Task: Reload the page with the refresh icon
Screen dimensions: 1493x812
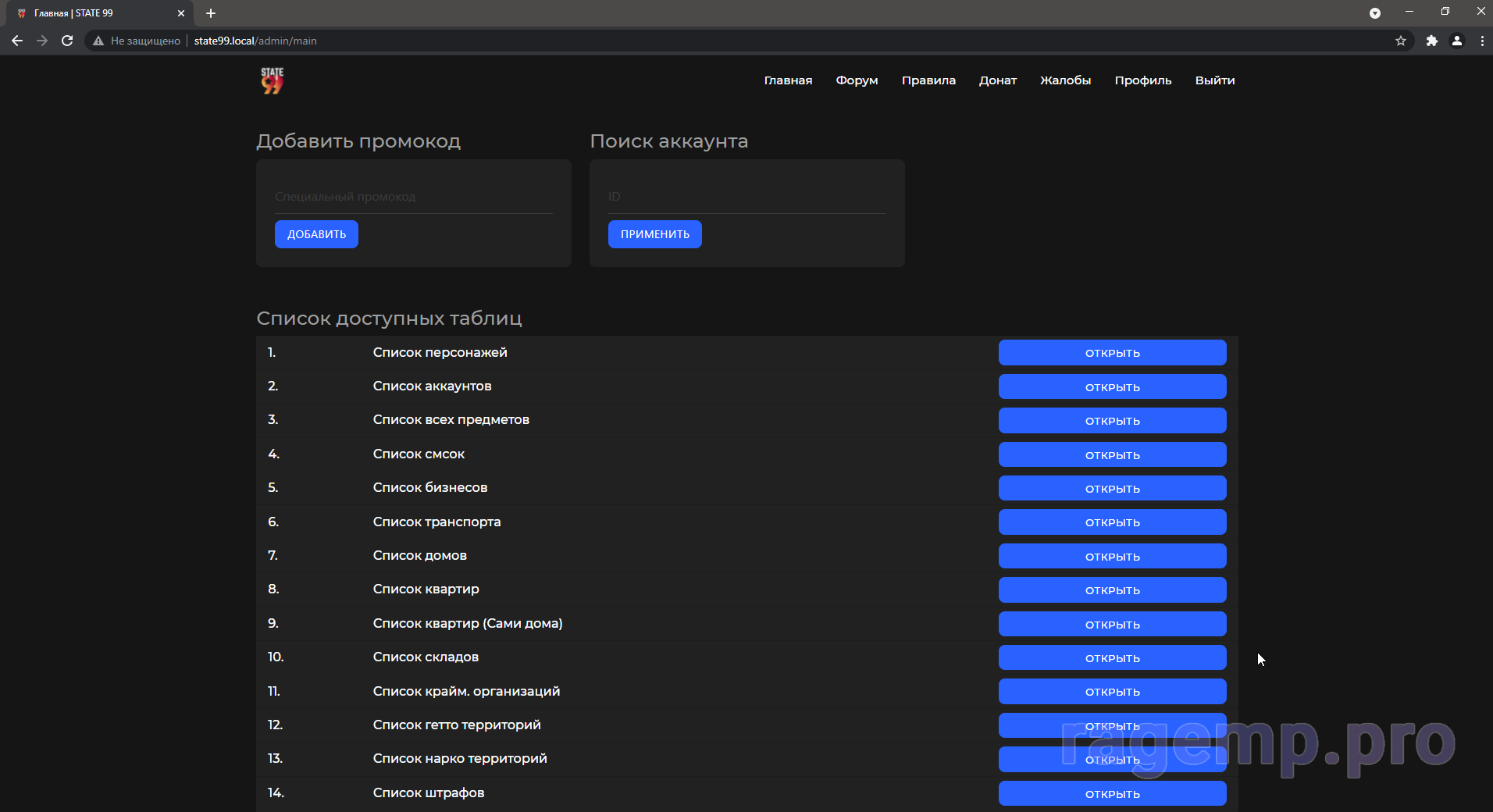Action: [x=67, y=41]
